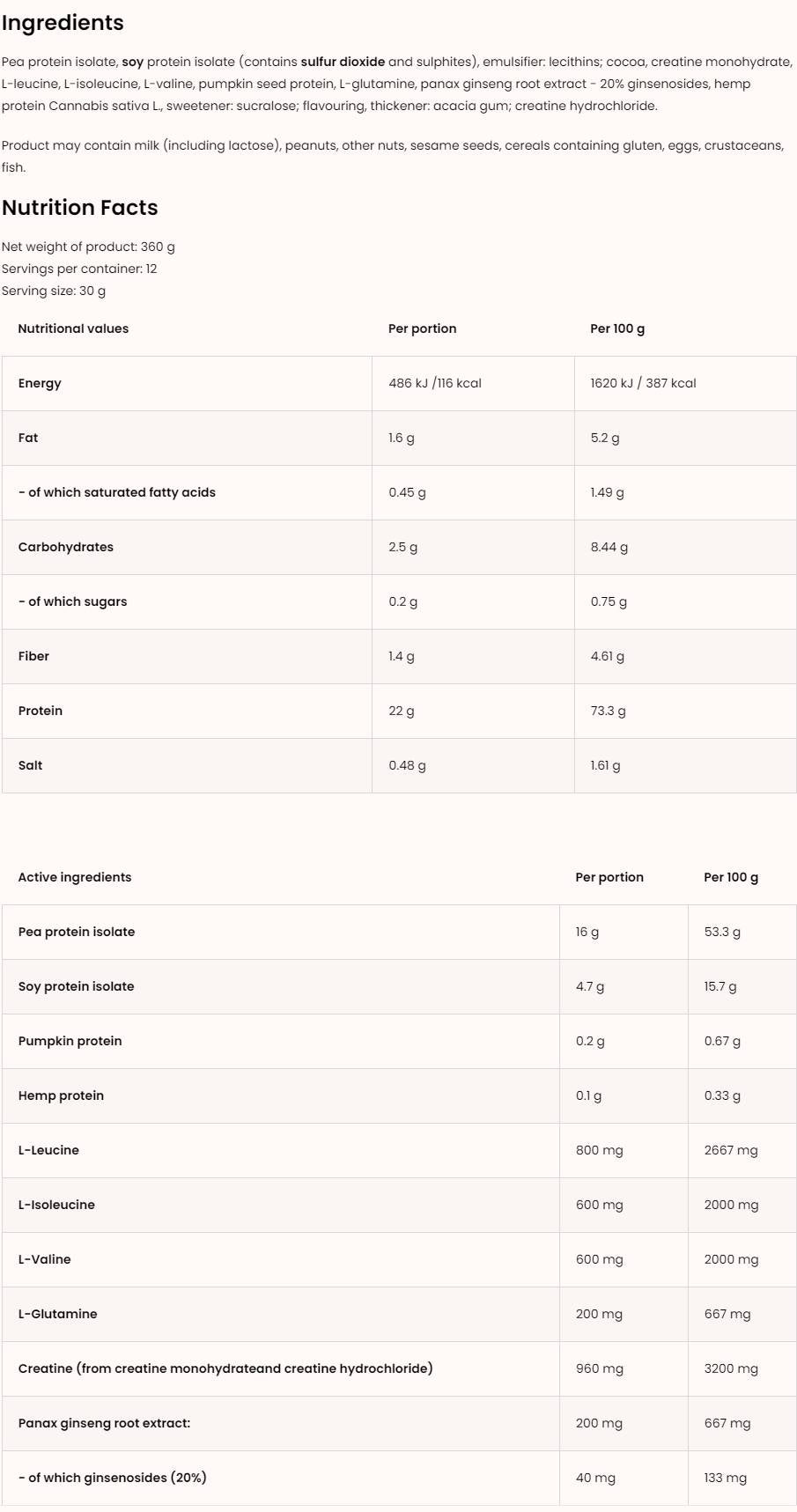The height and width of the screenshot is (1512, 797).
Task: Click the Soy protein isolate '15.7 g' value
Action: point(720,986)
